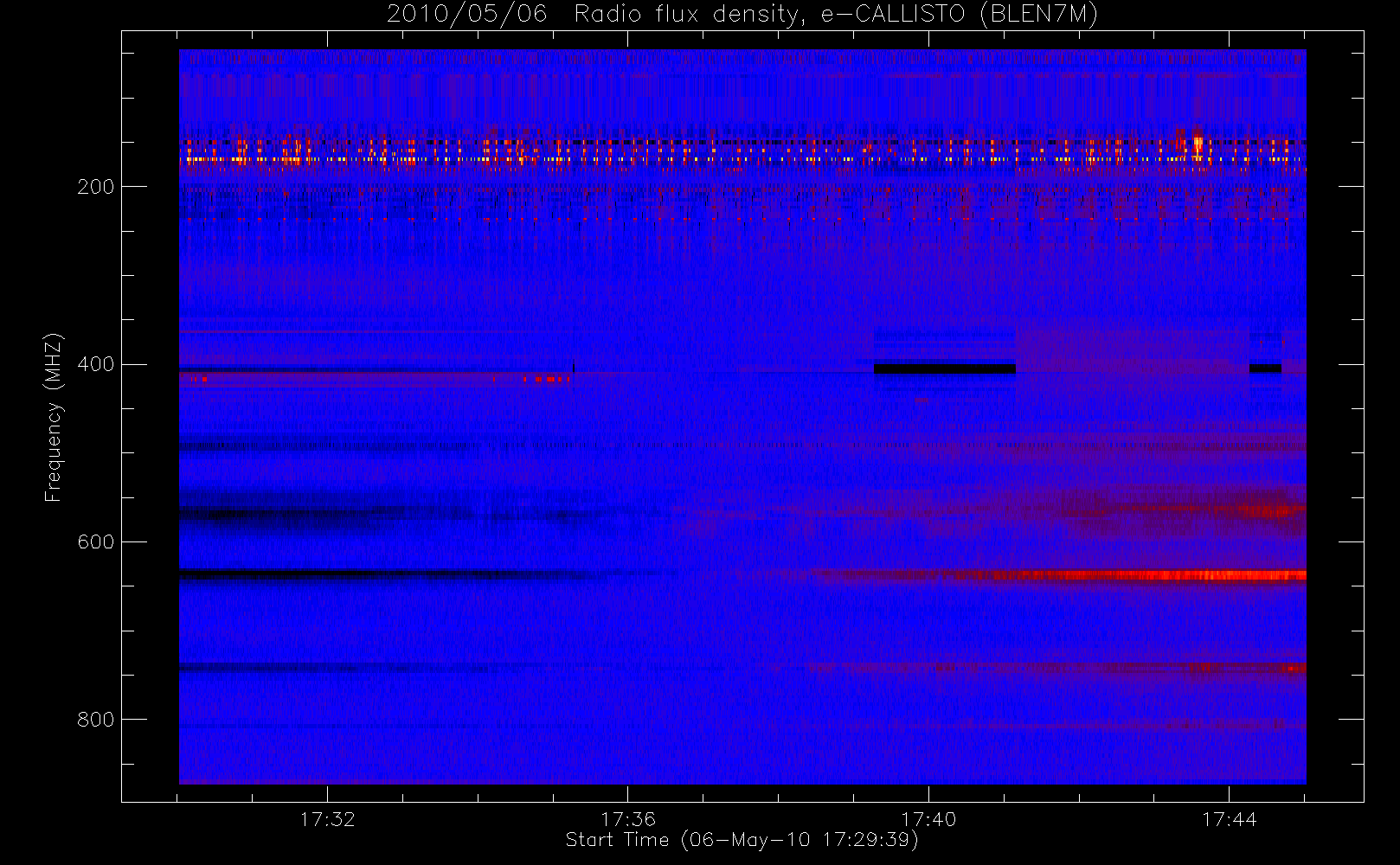Click the 200 frequency tick label
The image size is (1400, 865).
tap(95, 187)
